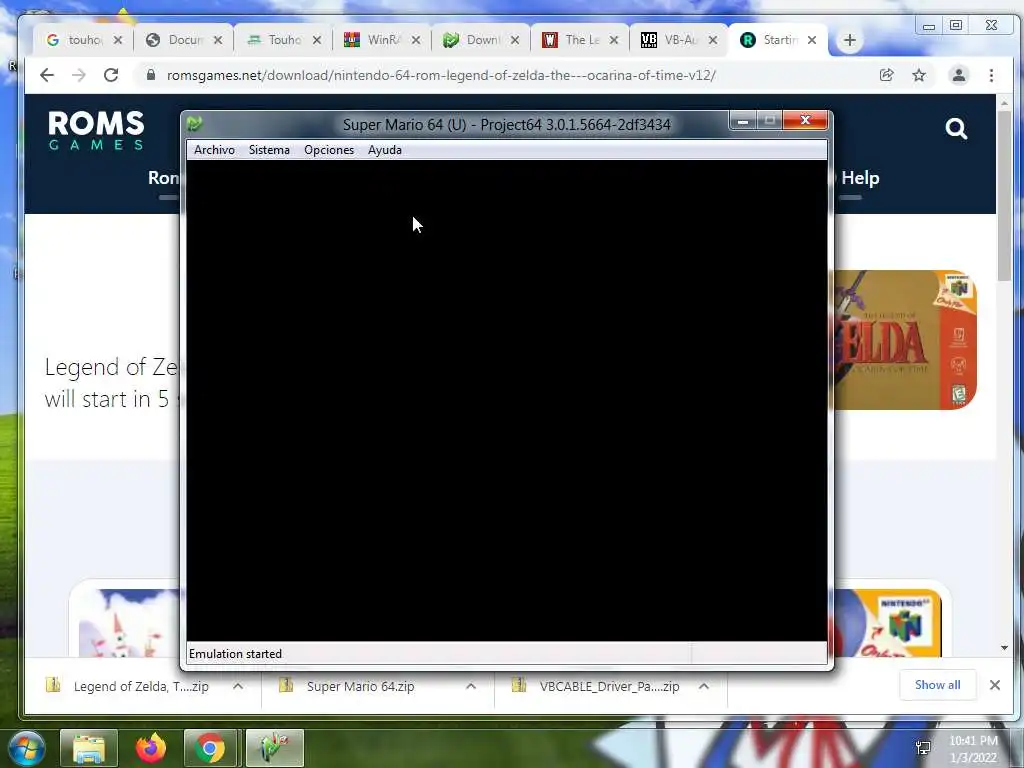This screenshot has height=768, width=1024.
Task: Click the Share page icon in address bar
Action: tap(886, 75)
